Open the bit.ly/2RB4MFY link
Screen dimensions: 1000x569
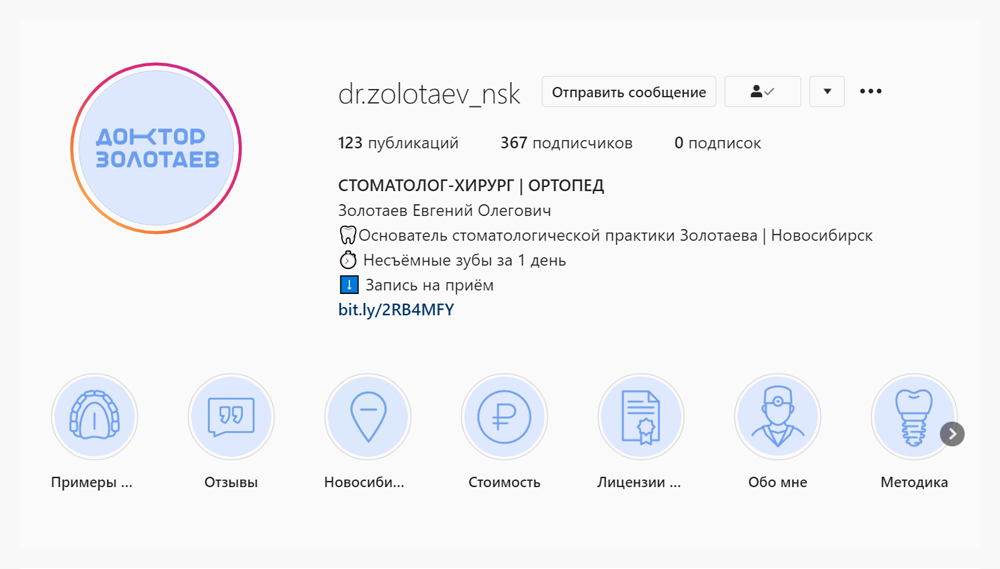tap(396, 310)
